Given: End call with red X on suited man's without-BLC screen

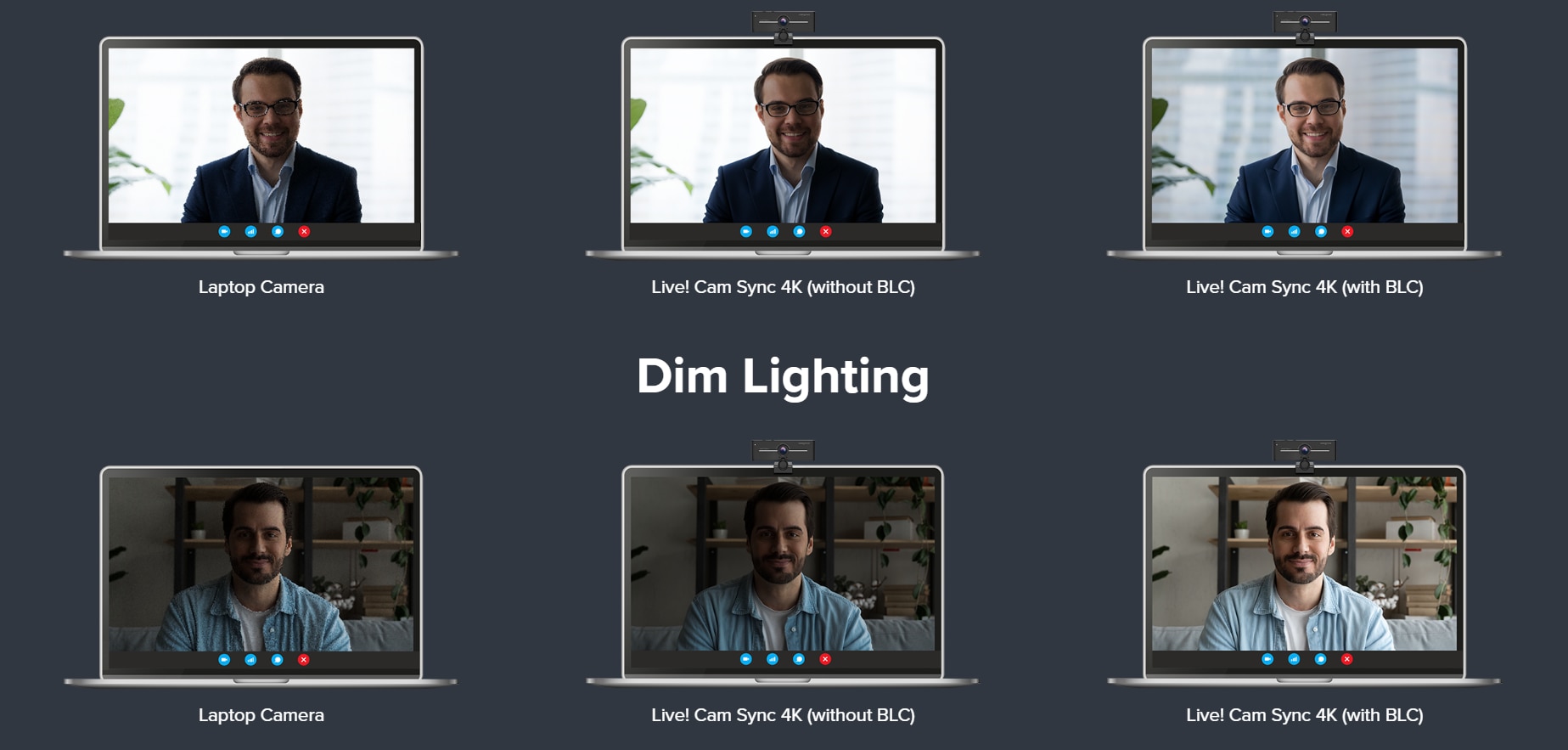Looking at the screenshot, I should [825, 231].
